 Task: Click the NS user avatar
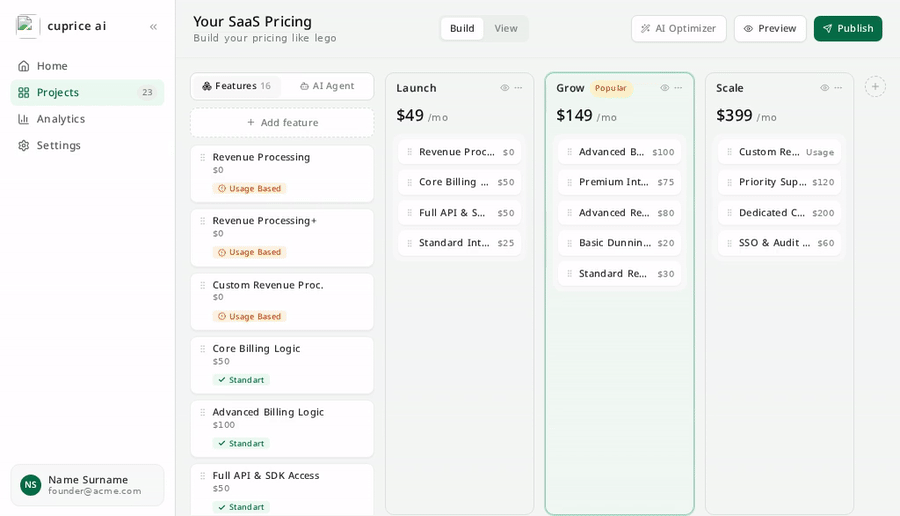[x=30, y=485]
